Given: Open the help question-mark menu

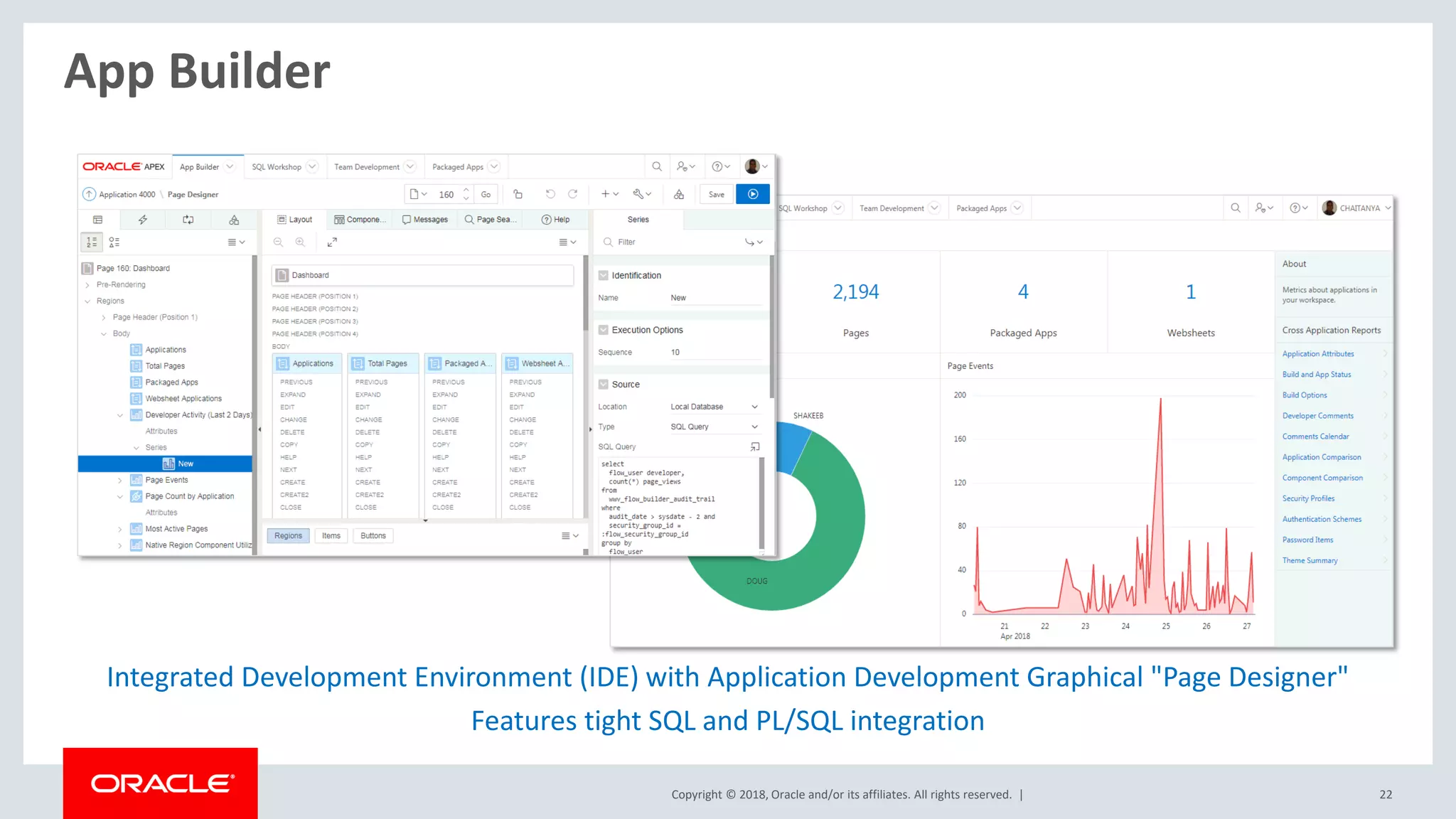Looking at the screenshot, I should pos(721,166).
